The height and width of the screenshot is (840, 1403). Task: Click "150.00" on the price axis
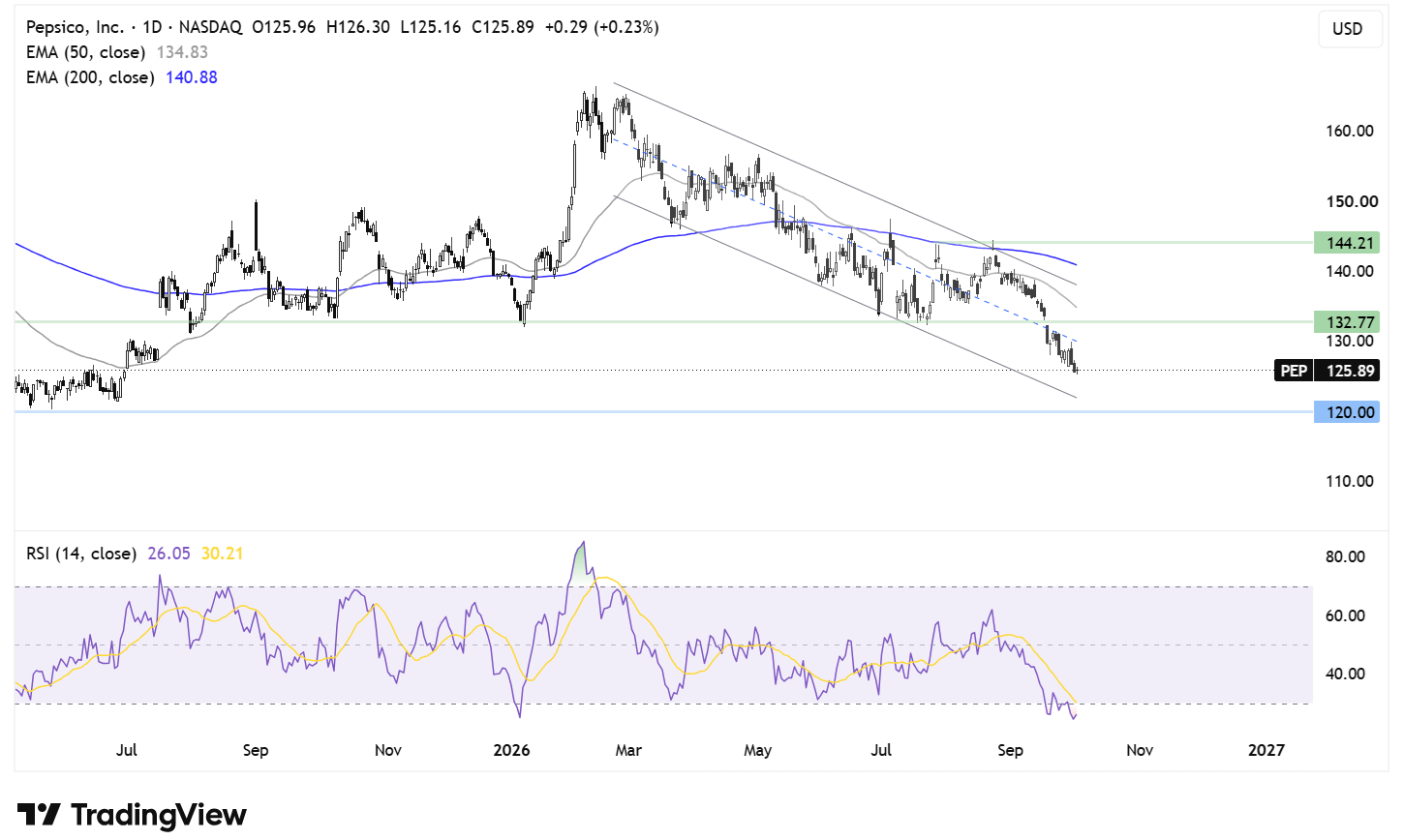point(1350,201)
